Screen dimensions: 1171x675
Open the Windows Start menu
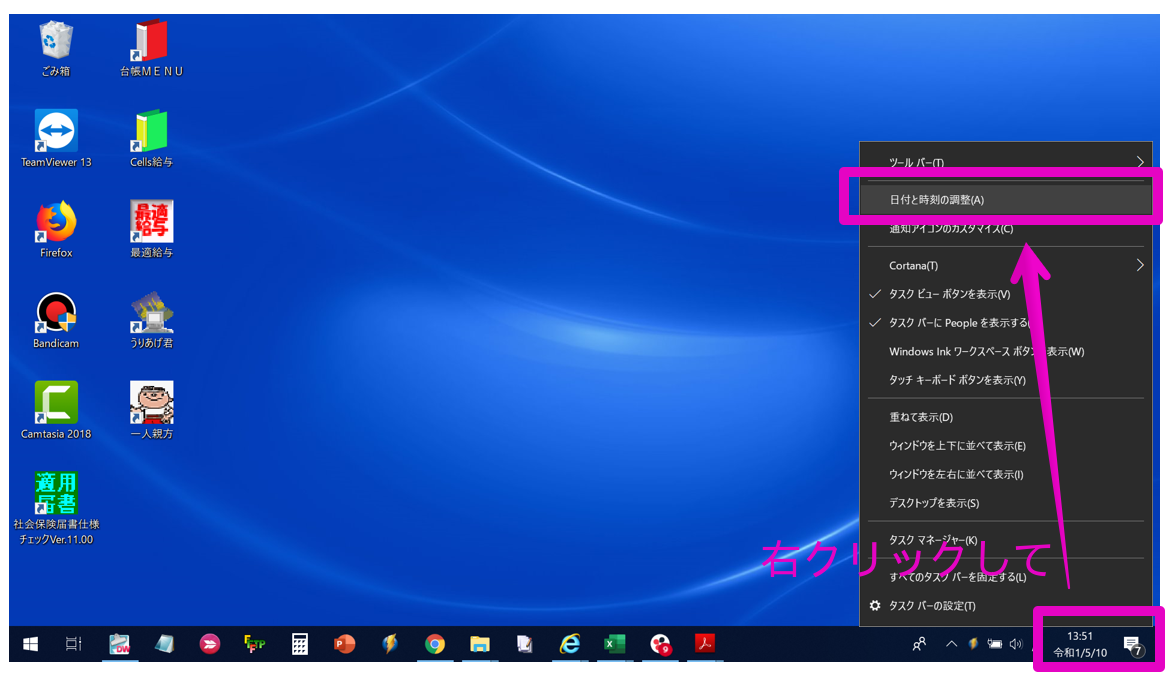(31, 644)
